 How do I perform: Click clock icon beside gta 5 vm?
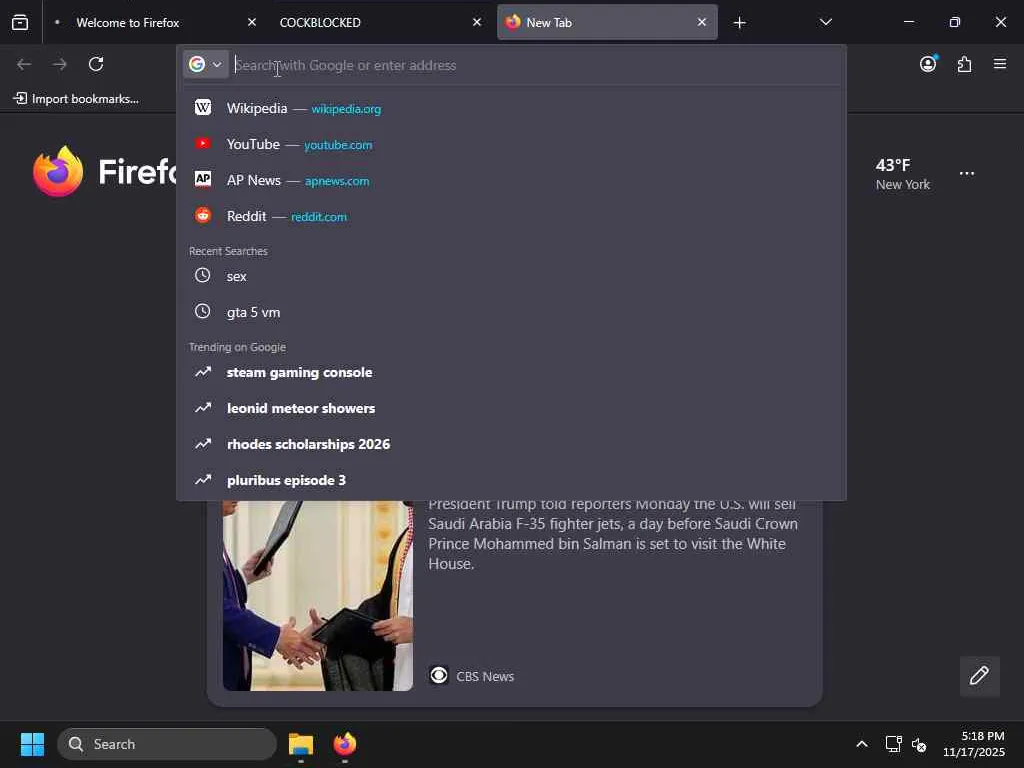[202, 312]
